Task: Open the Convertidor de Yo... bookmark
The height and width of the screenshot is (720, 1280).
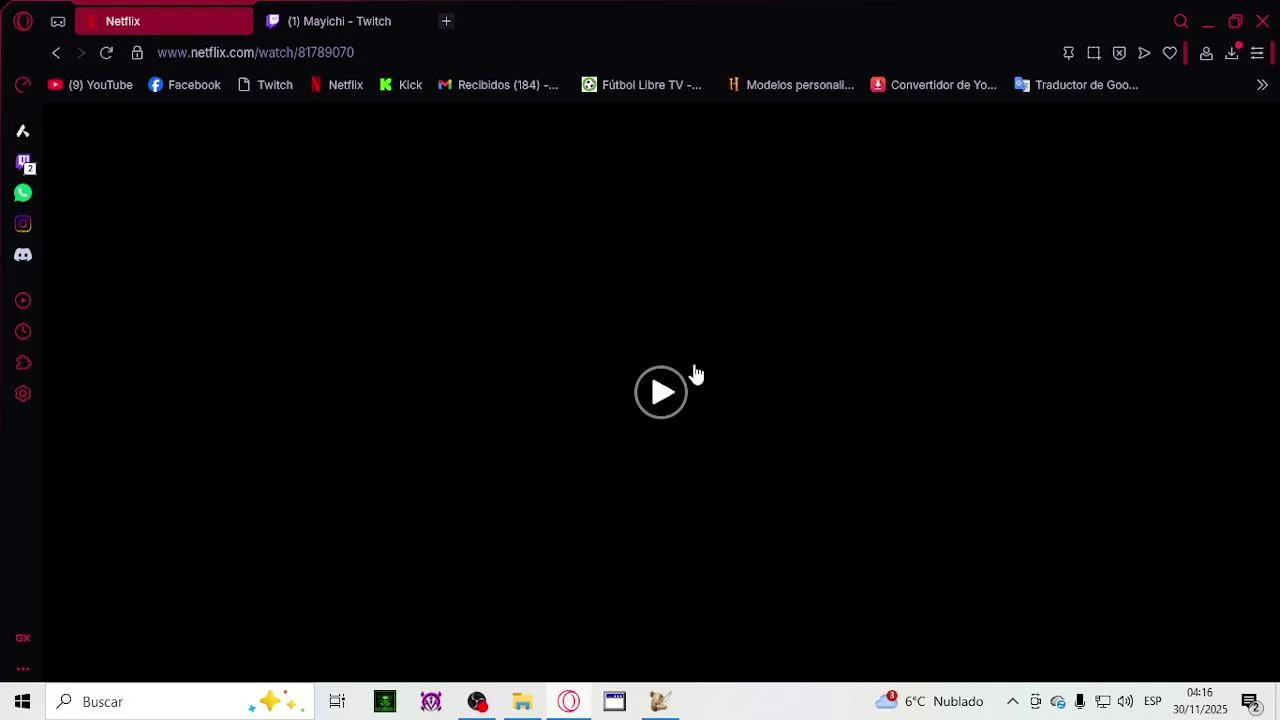Action: pos(933,85)
